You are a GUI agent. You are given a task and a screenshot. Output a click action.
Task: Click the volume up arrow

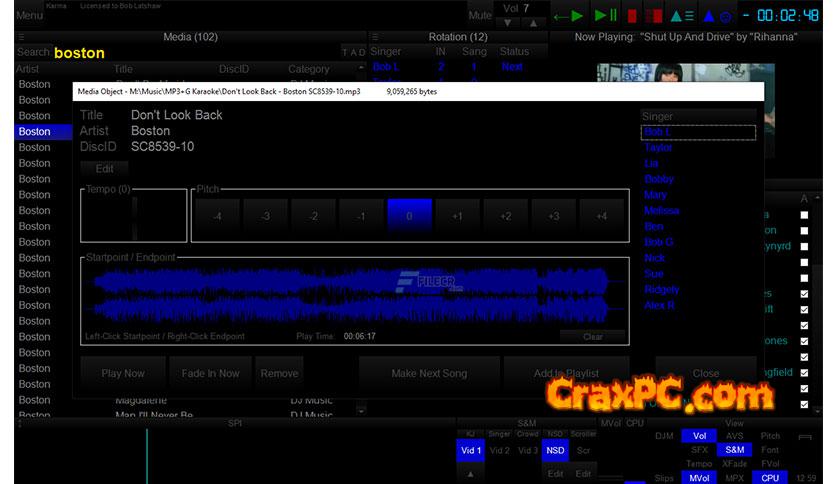point(534,23)
